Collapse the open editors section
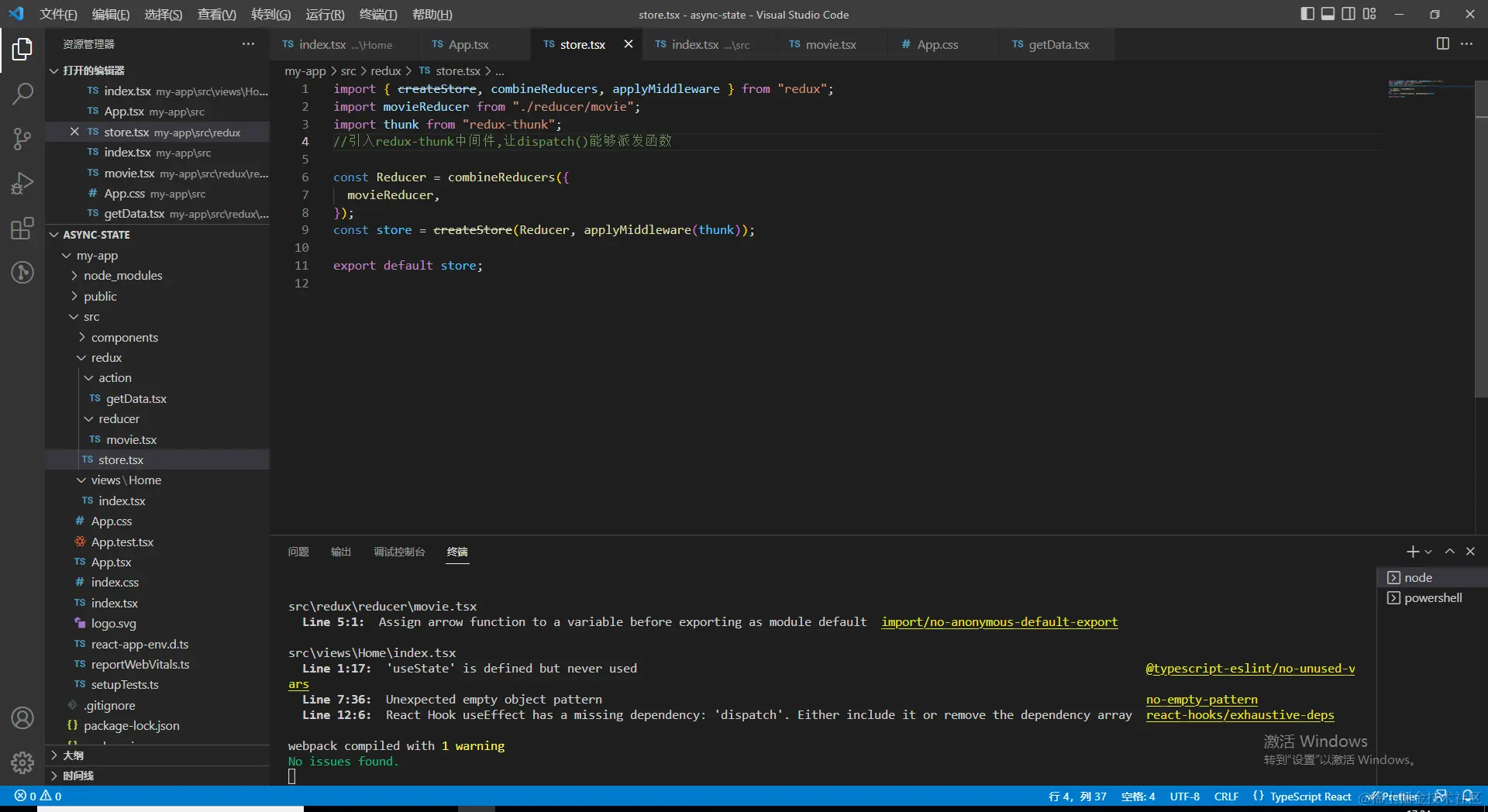Viewport: 1488px width, 812px height. [158, 71]
